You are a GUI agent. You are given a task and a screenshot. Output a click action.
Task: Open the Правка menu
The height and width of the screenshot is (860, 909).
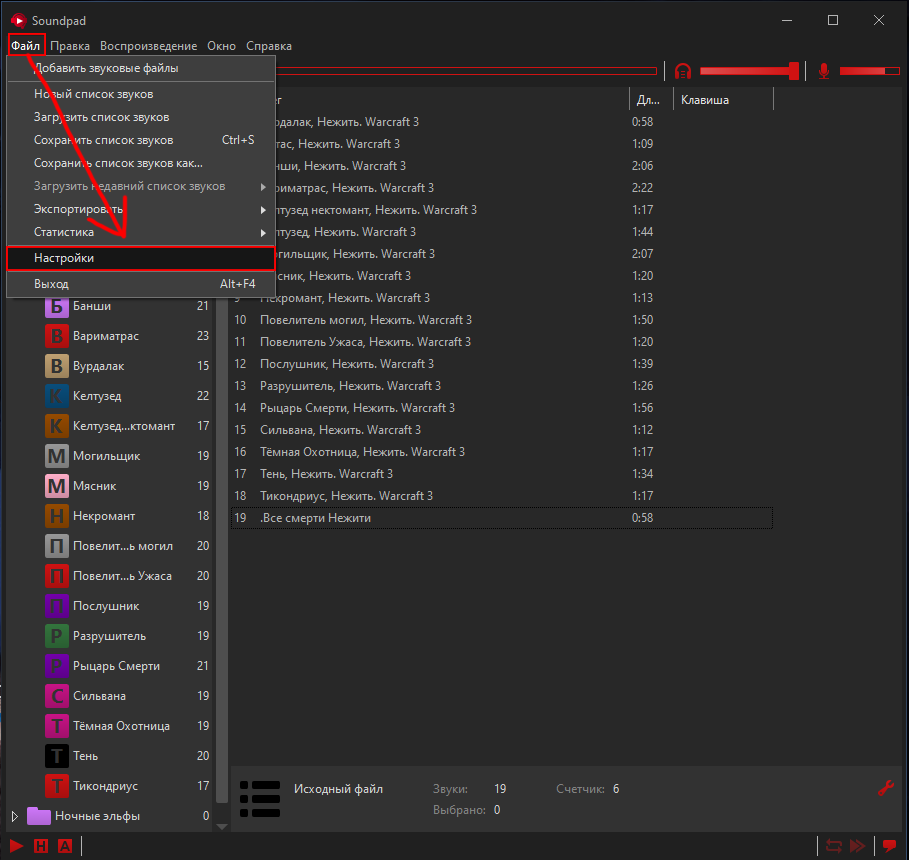coord(70,46)
